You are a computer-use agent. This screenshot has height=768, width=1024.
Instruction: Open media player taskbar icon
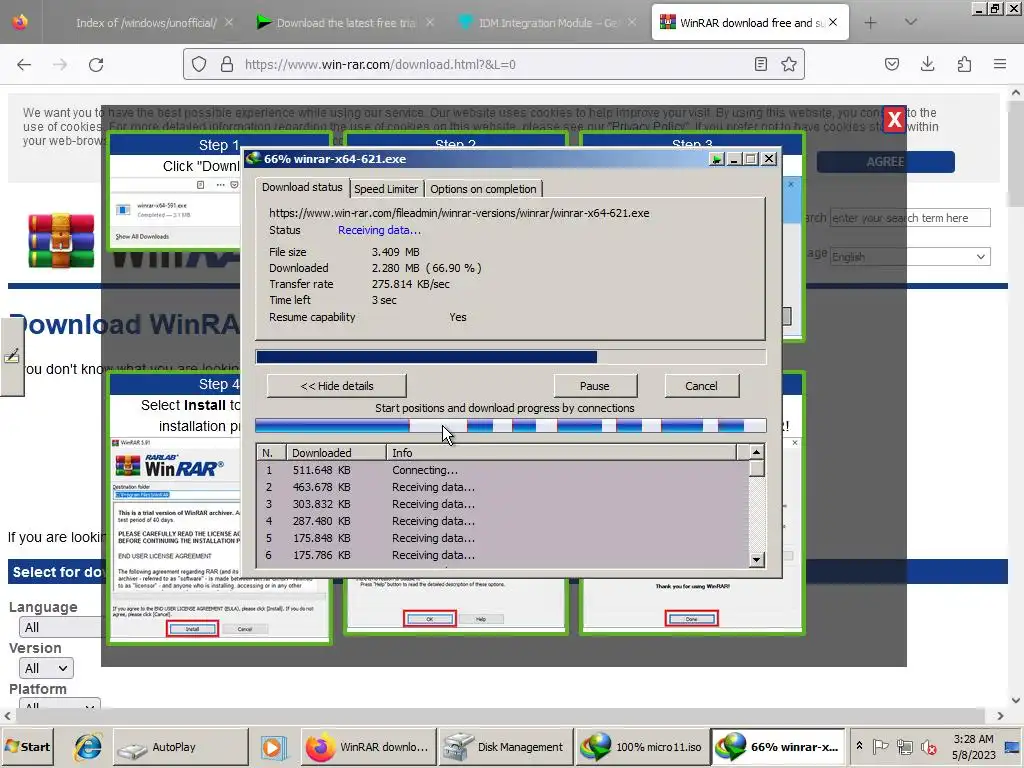tap(274, 747)
